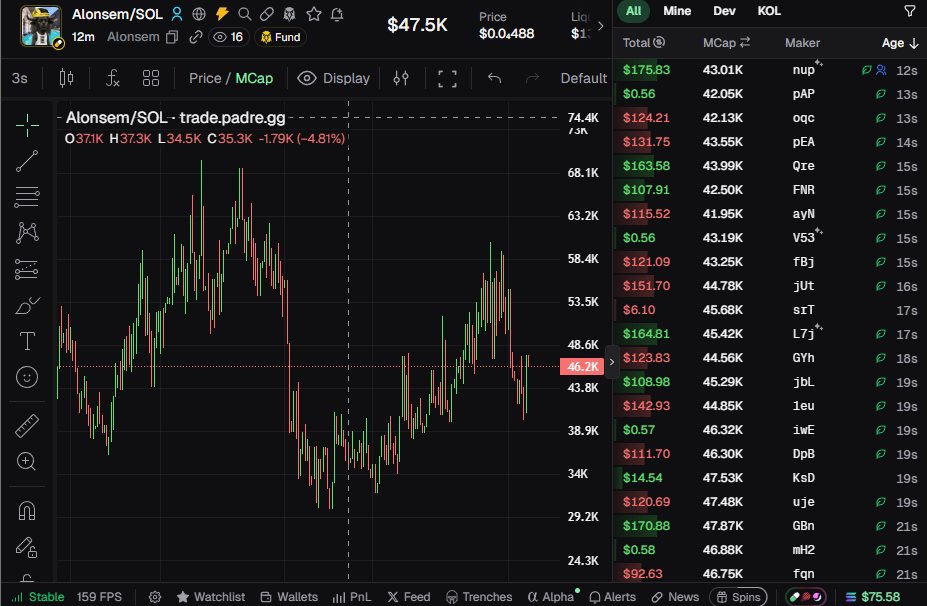Click the Fund button

pyautogui.click(x=281, y=37)
